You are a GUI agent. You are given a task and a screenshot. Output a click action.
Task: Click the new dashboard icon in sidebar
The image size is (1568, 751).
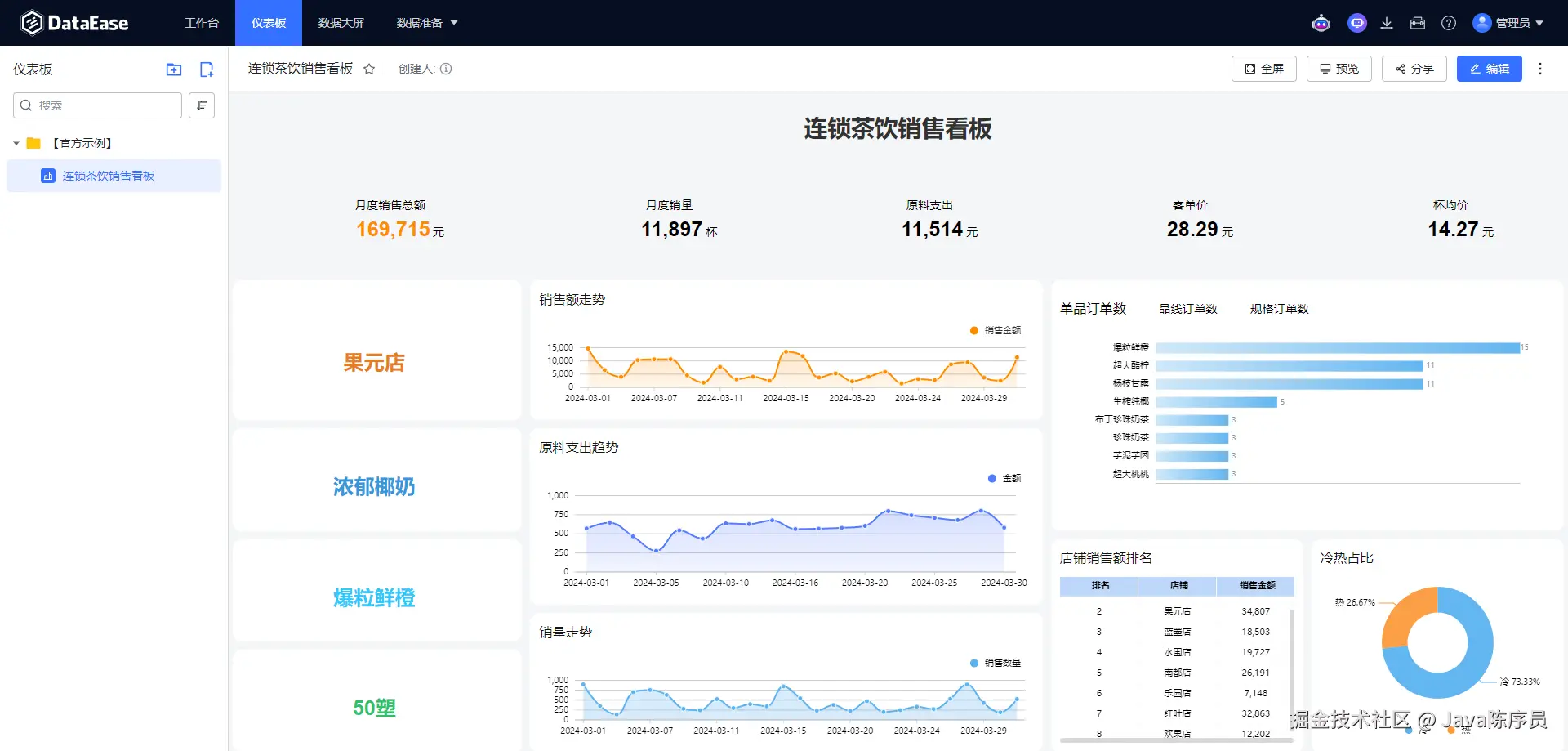pyautogui.click(x=207, y=69)
